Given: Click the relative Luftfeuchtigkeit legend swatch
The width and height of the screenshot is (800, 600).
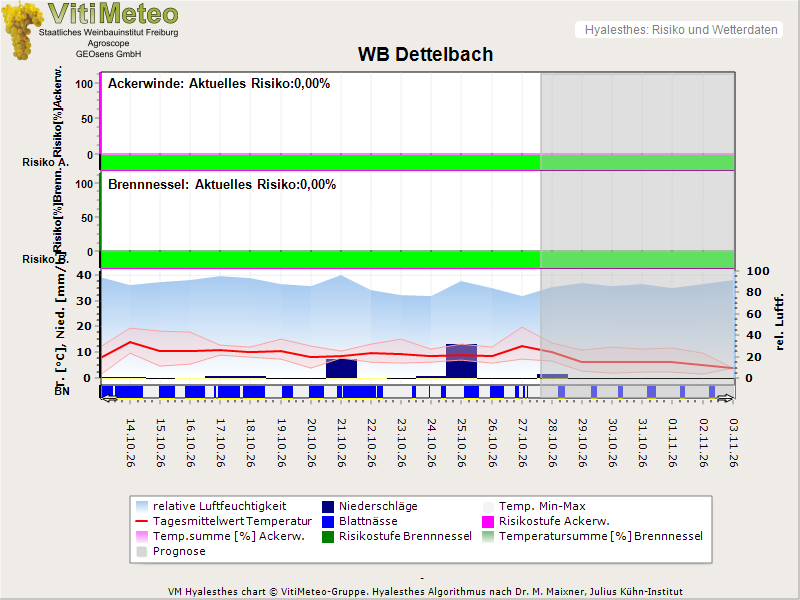Looking at the screenshot, I should coord(142,507).
